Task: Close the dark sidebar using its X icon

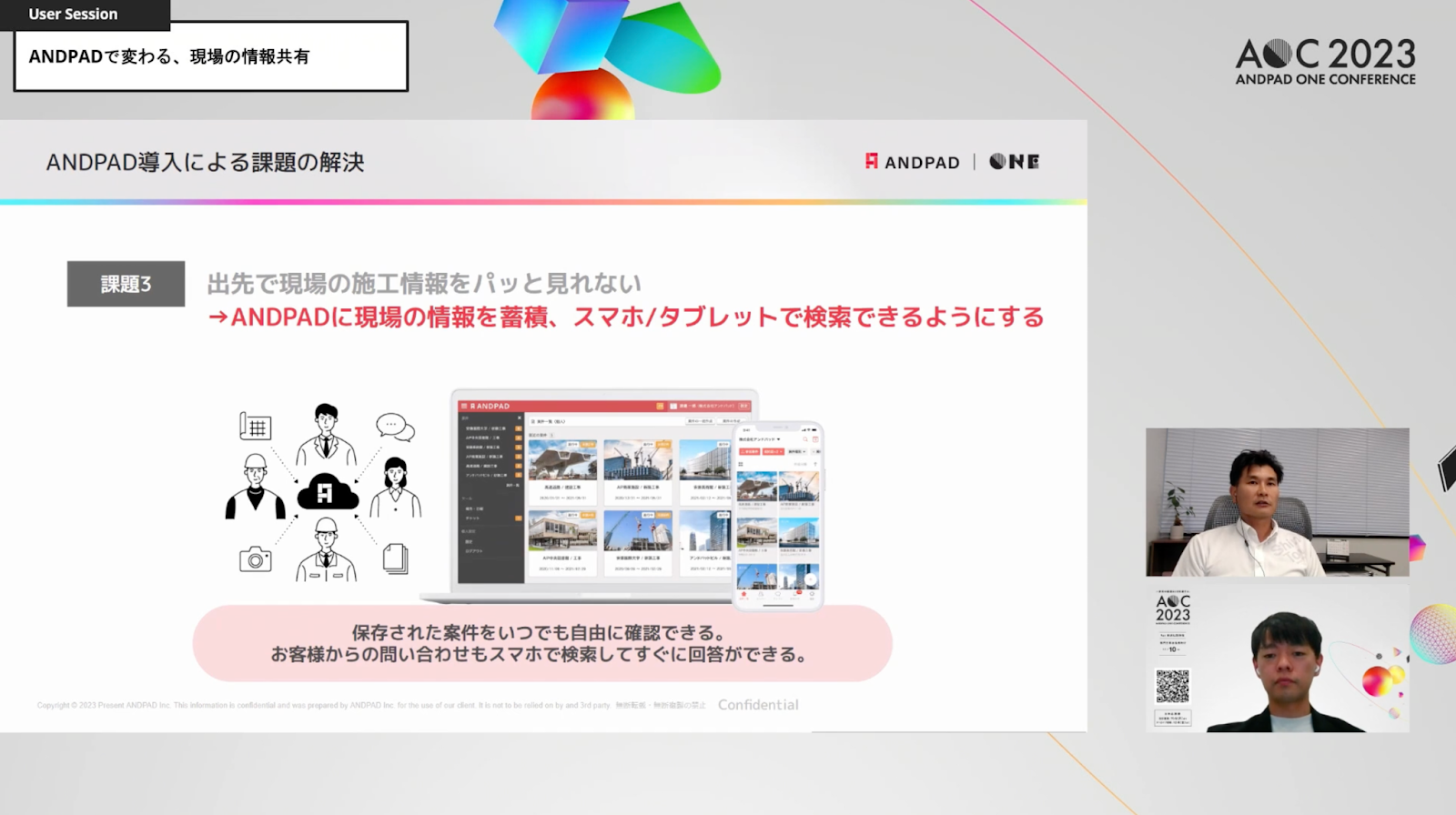Action: tap(520, 418)
